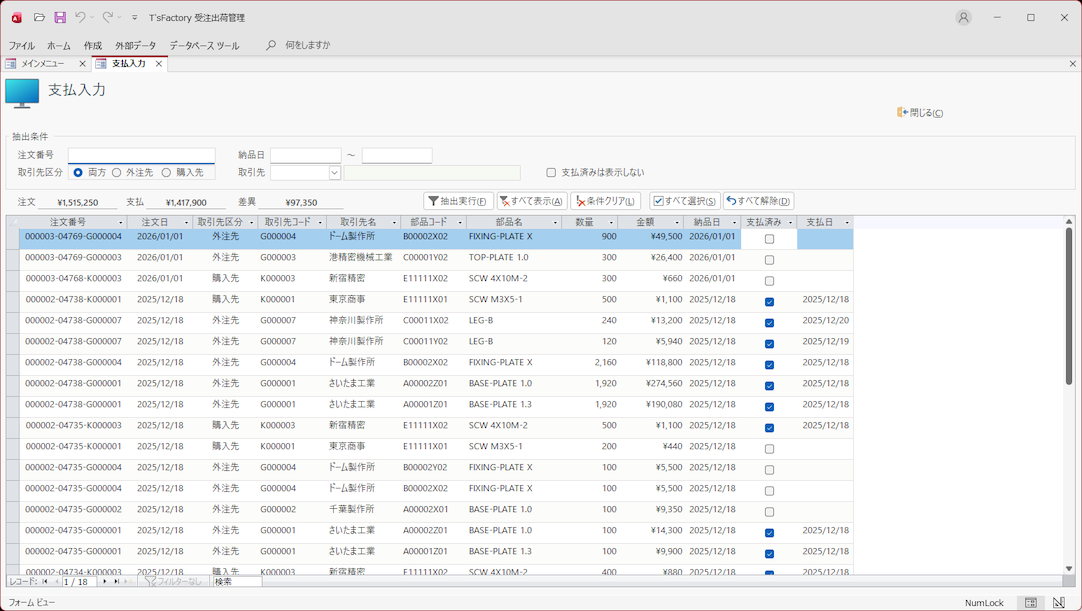The width and height of the screenshot is (1082, 611).
Task: Expand the 注文番号 column filter arrow
Action: (121, 222)
